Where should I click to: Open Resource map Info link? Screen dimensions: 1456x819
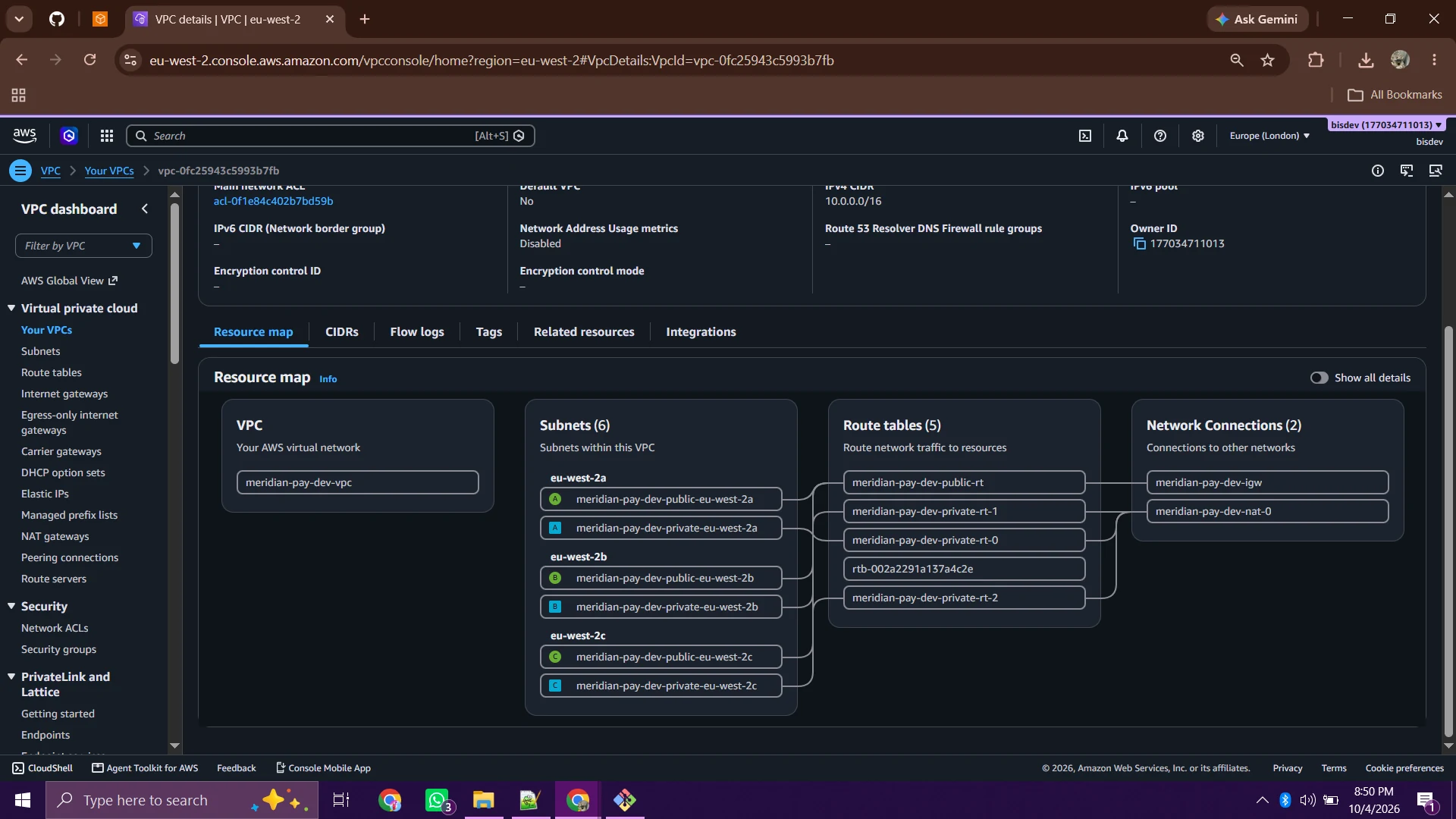coord(328,379)
